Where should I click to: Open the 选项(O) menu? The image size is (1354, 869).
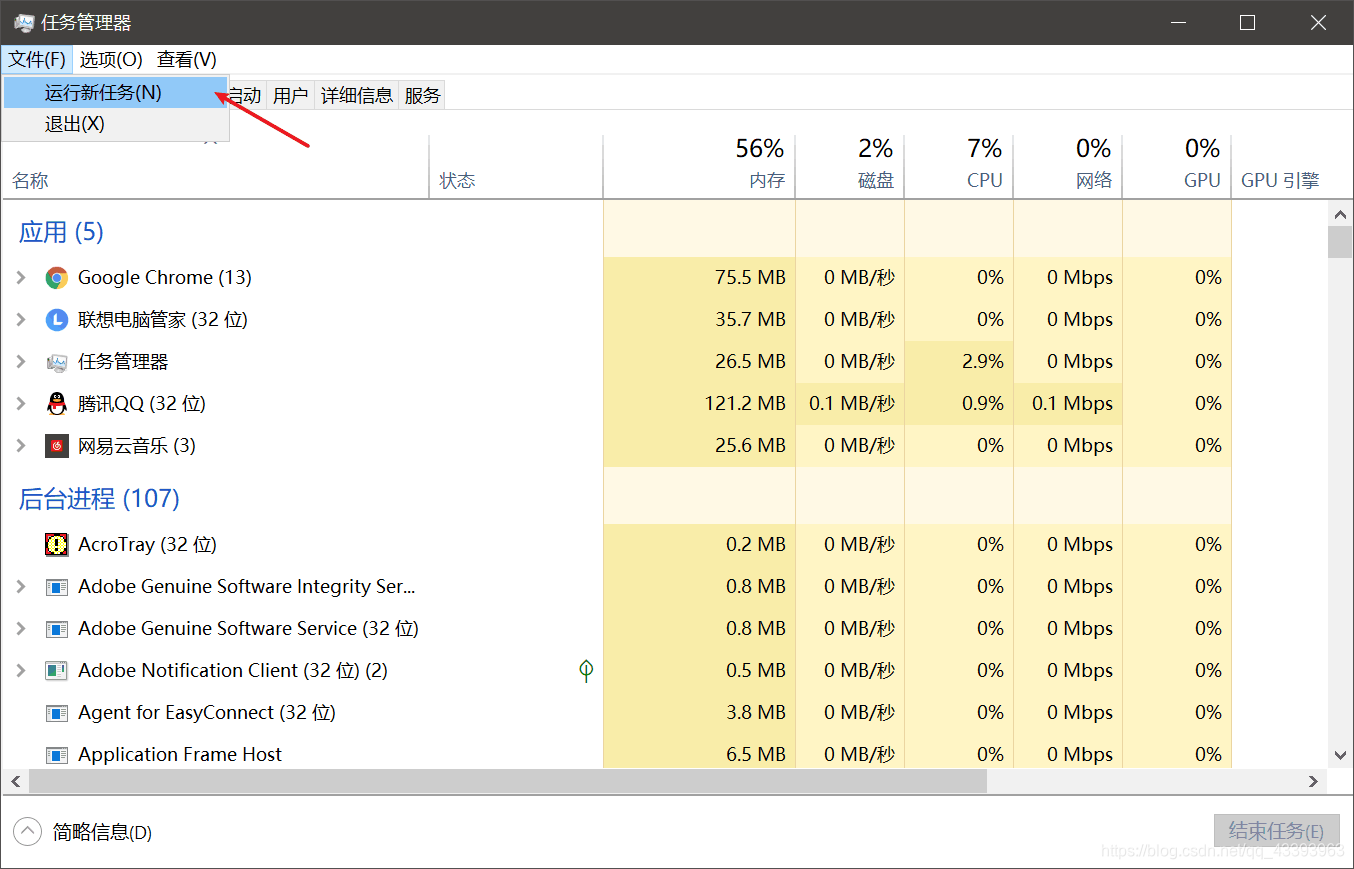pos(111,60)
